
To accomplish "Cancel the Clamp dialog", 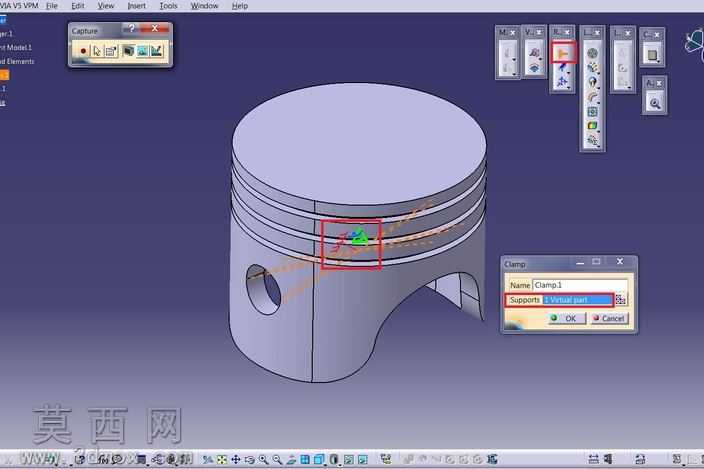I will [x=609, y=318].
